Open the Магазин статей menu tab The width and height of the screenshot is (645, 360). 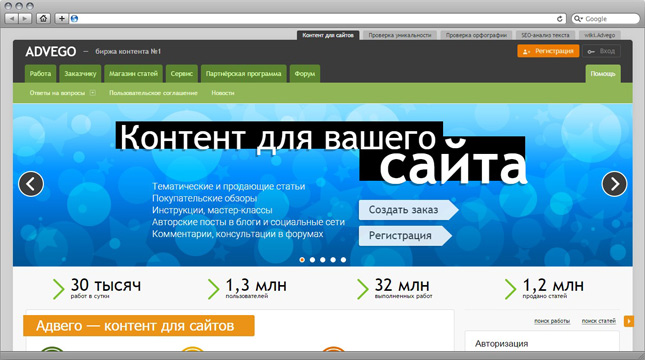pos(133,74)
